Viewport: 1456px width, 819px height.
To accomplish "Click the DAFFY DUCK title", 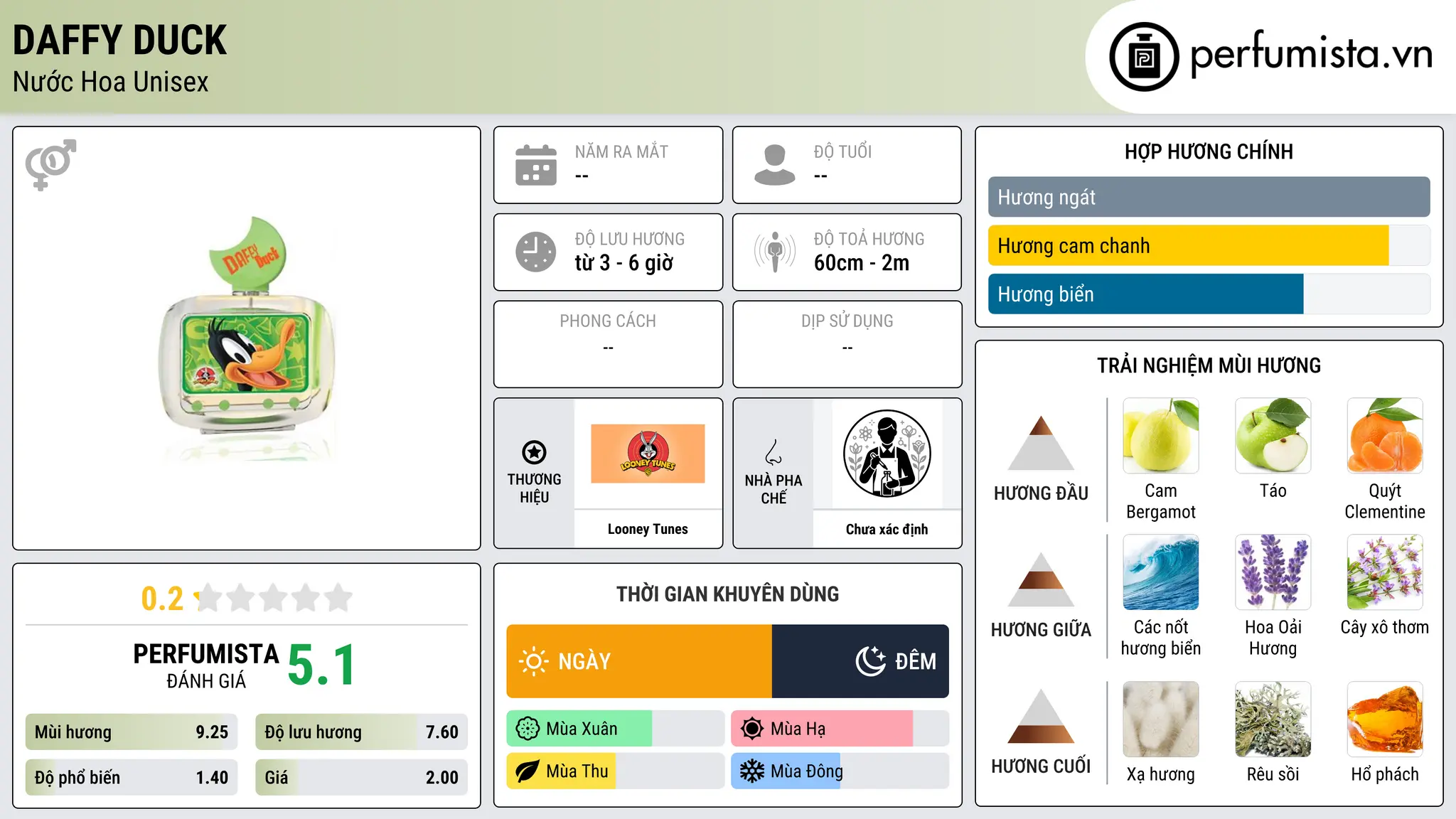I will [119, 40].
